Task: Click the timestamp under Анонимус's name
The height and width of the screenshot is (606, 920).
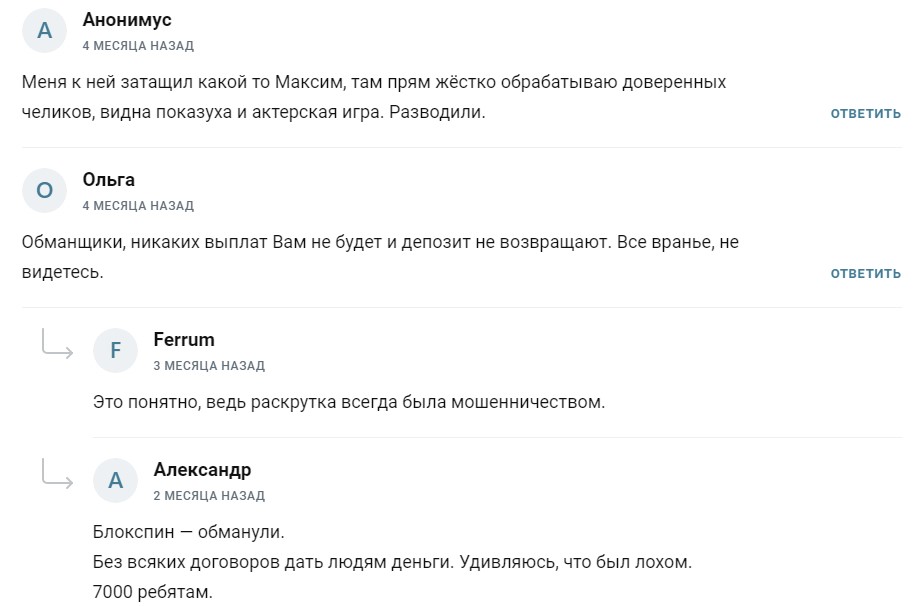Action: 138,46
